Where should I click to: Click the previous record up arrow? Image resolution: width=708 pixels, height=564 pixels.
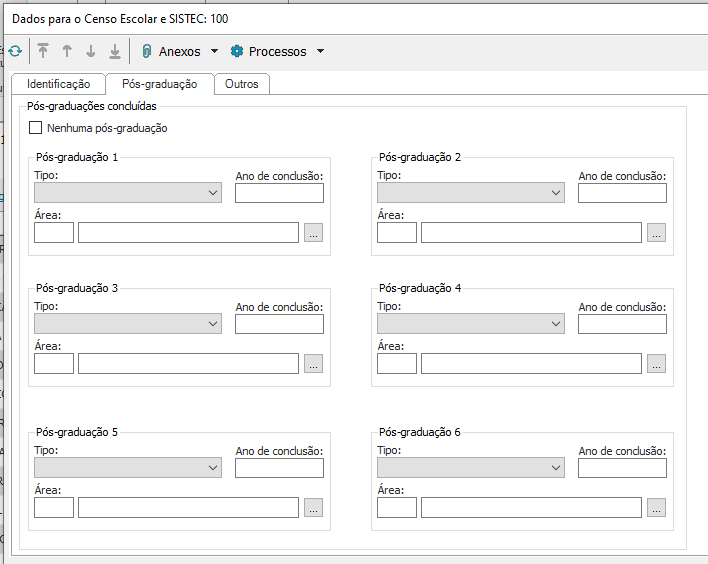[67, 51]
